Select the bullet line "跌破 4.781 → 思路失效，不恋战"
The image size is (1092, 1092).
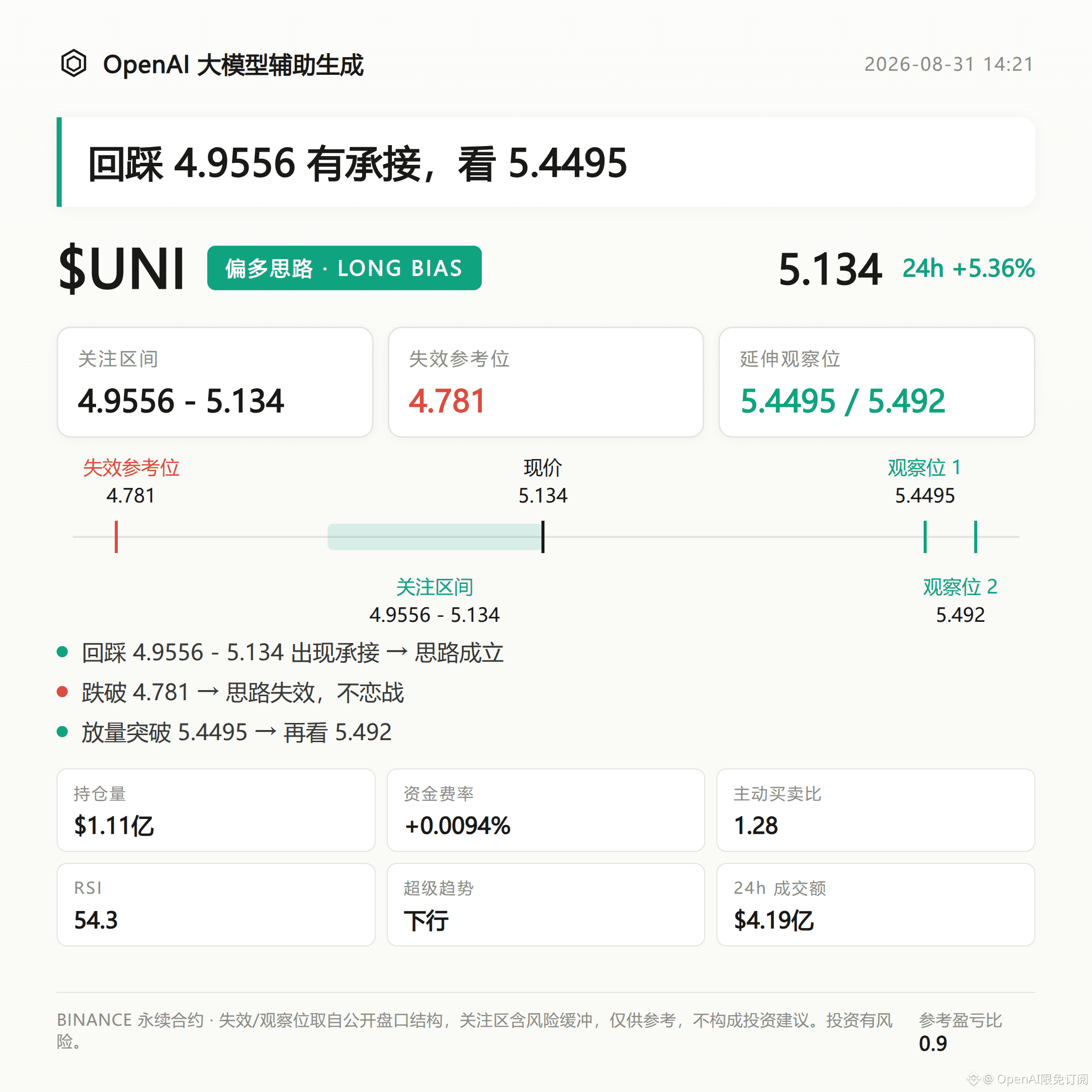pos(243,693)
